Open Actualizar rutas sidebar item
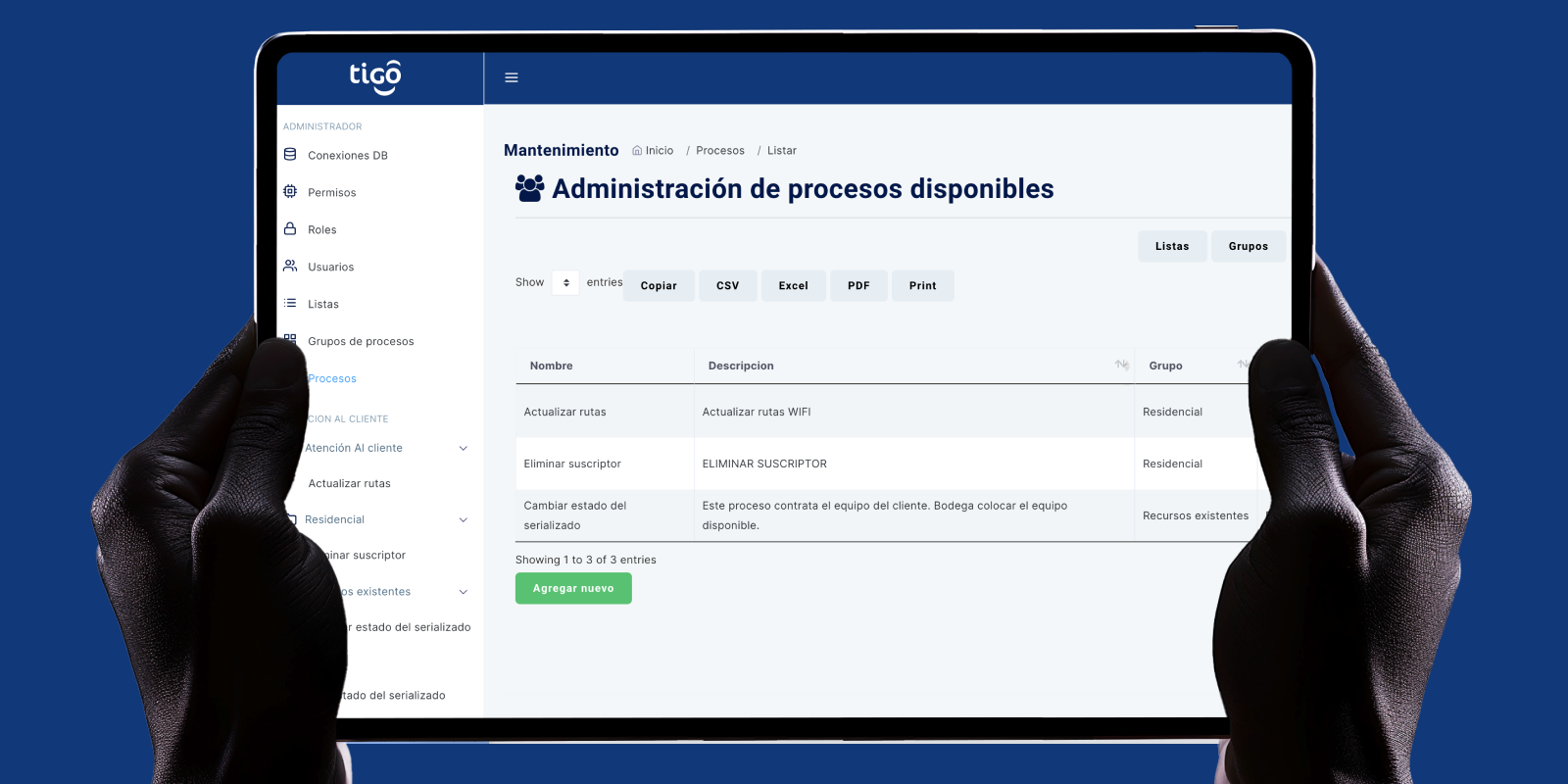 tap(350, 484)
